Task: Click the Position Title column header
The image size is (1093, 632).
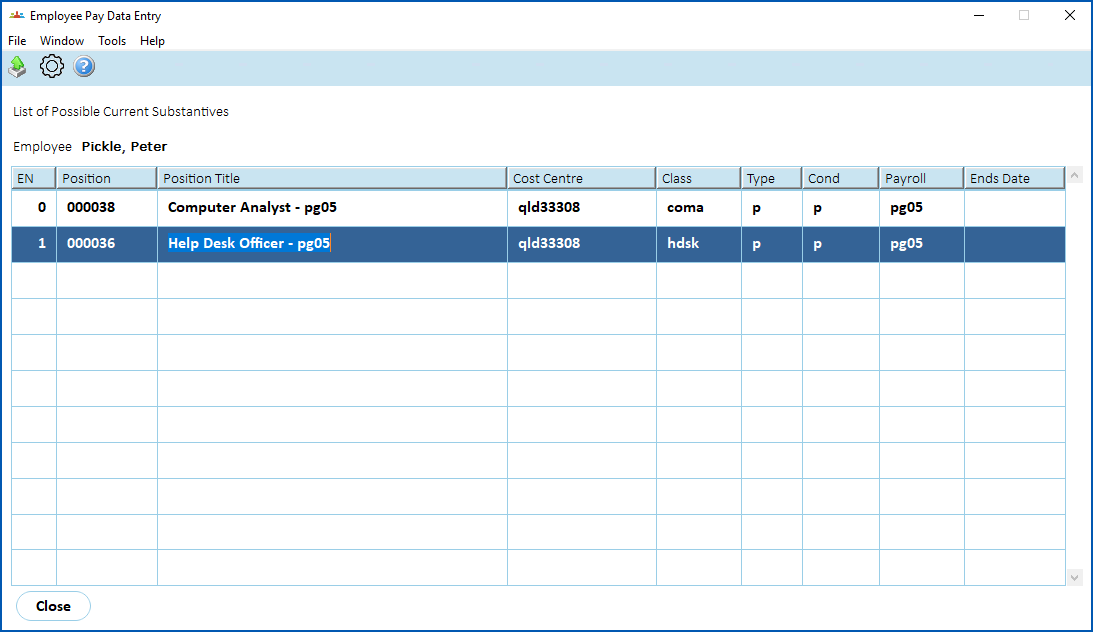Action: [333, 178]
